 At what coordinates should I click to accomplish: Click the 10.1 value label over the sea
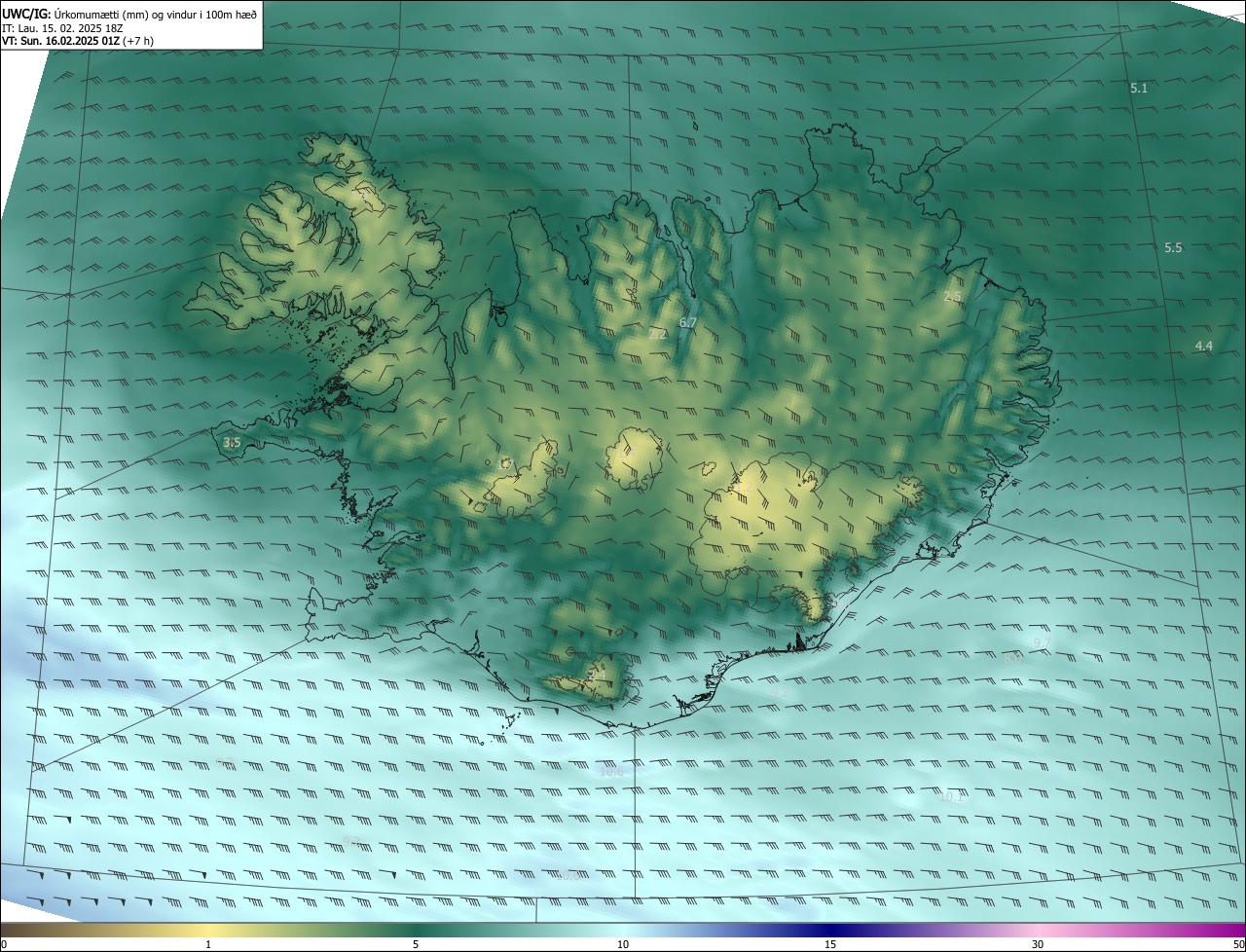pyautogui.click(x=951, y=797)
